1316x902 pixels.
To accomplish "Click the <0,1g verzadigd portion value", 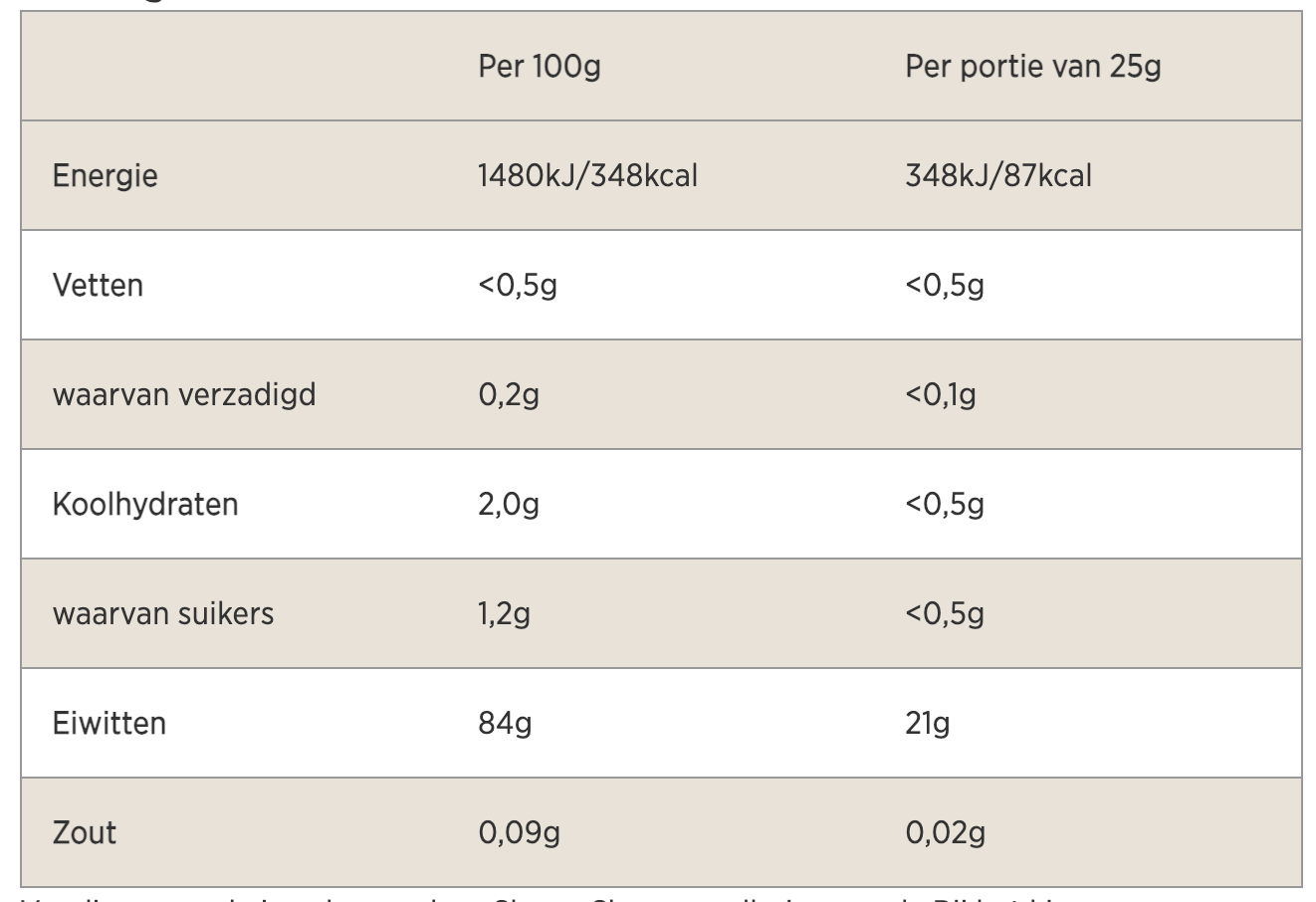I will (x=940, y=395).
